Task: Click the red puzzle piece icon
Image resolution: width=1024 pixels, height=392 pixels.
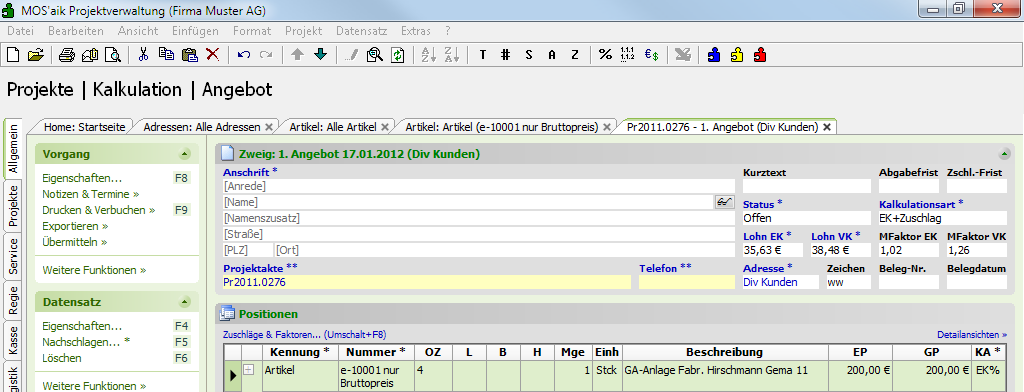Action: 760,55
